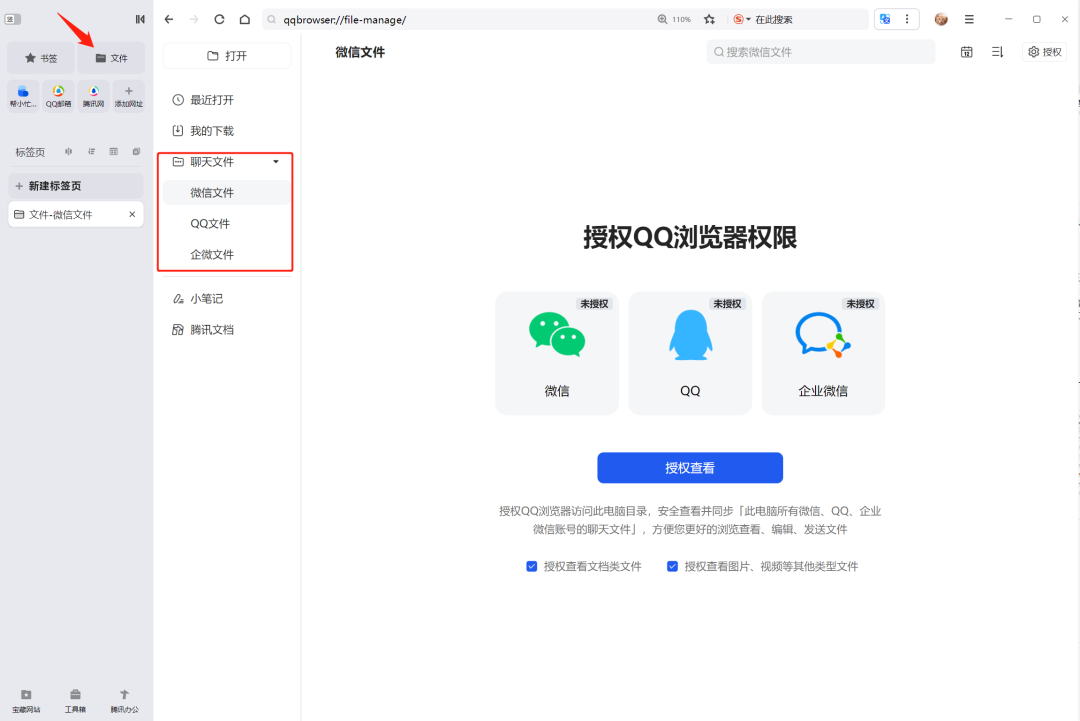This screenshot has height=721, width=1080.
Task: Collapse the sidebar panel
Action: (140, 19)
